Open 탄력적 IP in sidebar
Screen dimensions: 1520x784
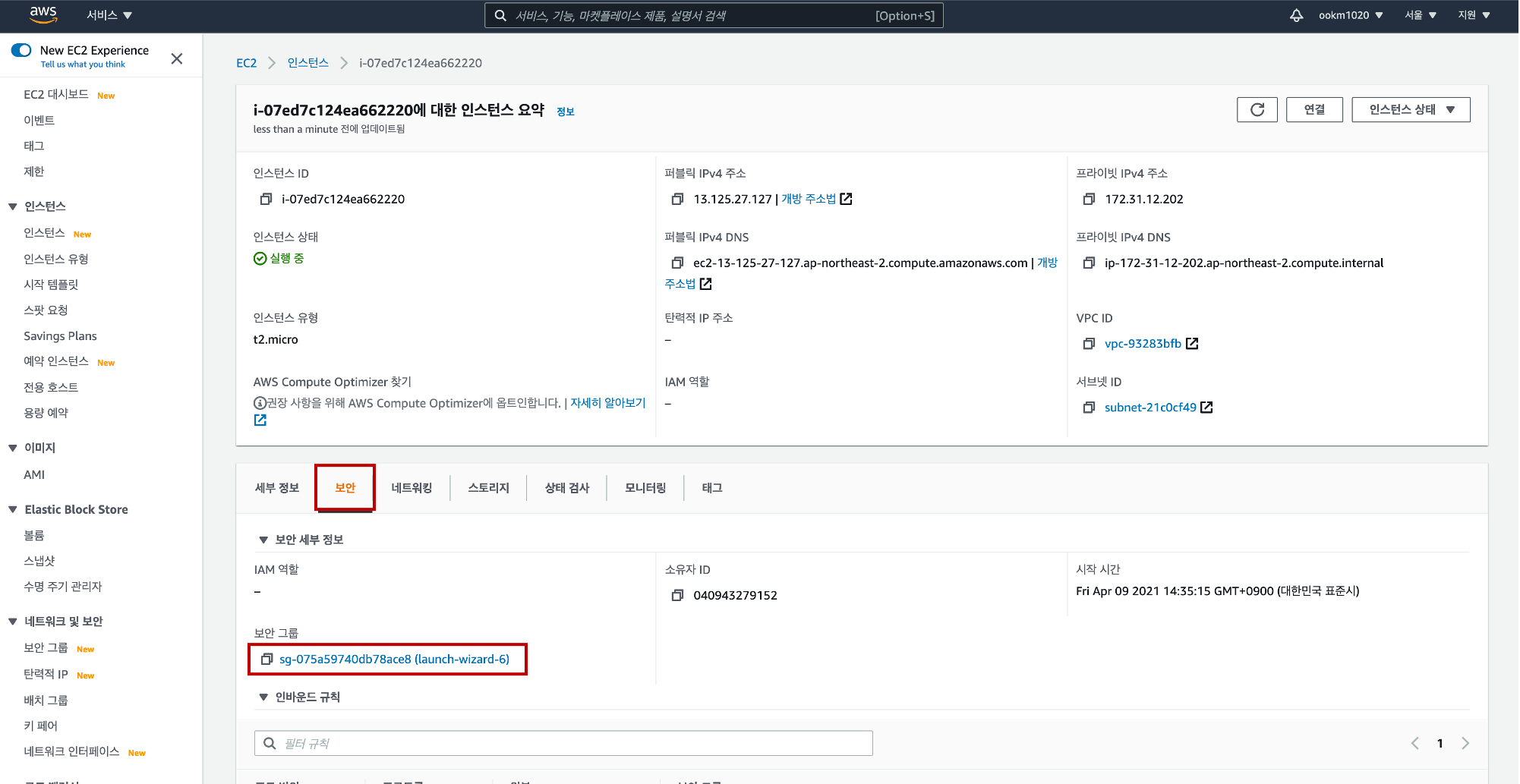tap(46, 675)
